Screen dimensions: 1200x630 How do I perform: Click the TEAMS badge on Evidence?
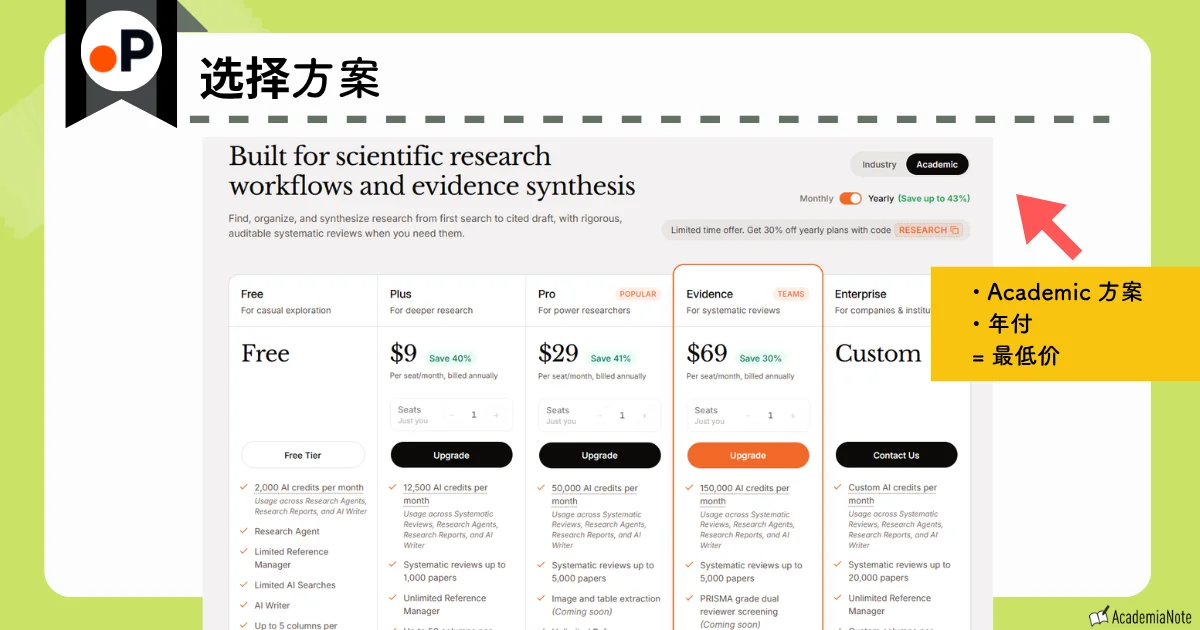(791, 294)
